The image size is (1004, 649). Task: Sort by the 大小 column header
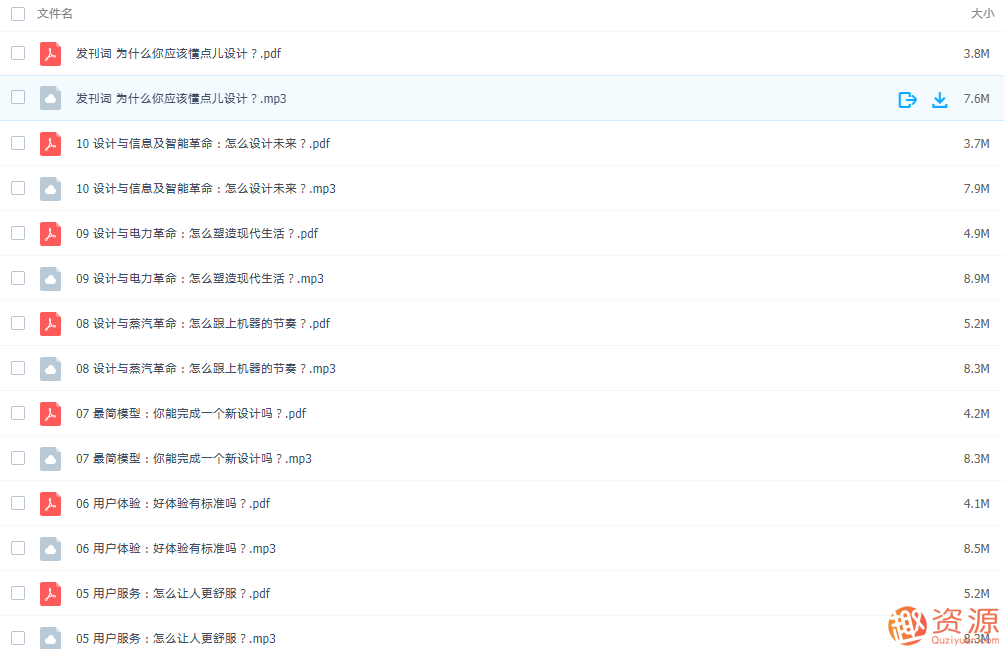tap(982, 13)
